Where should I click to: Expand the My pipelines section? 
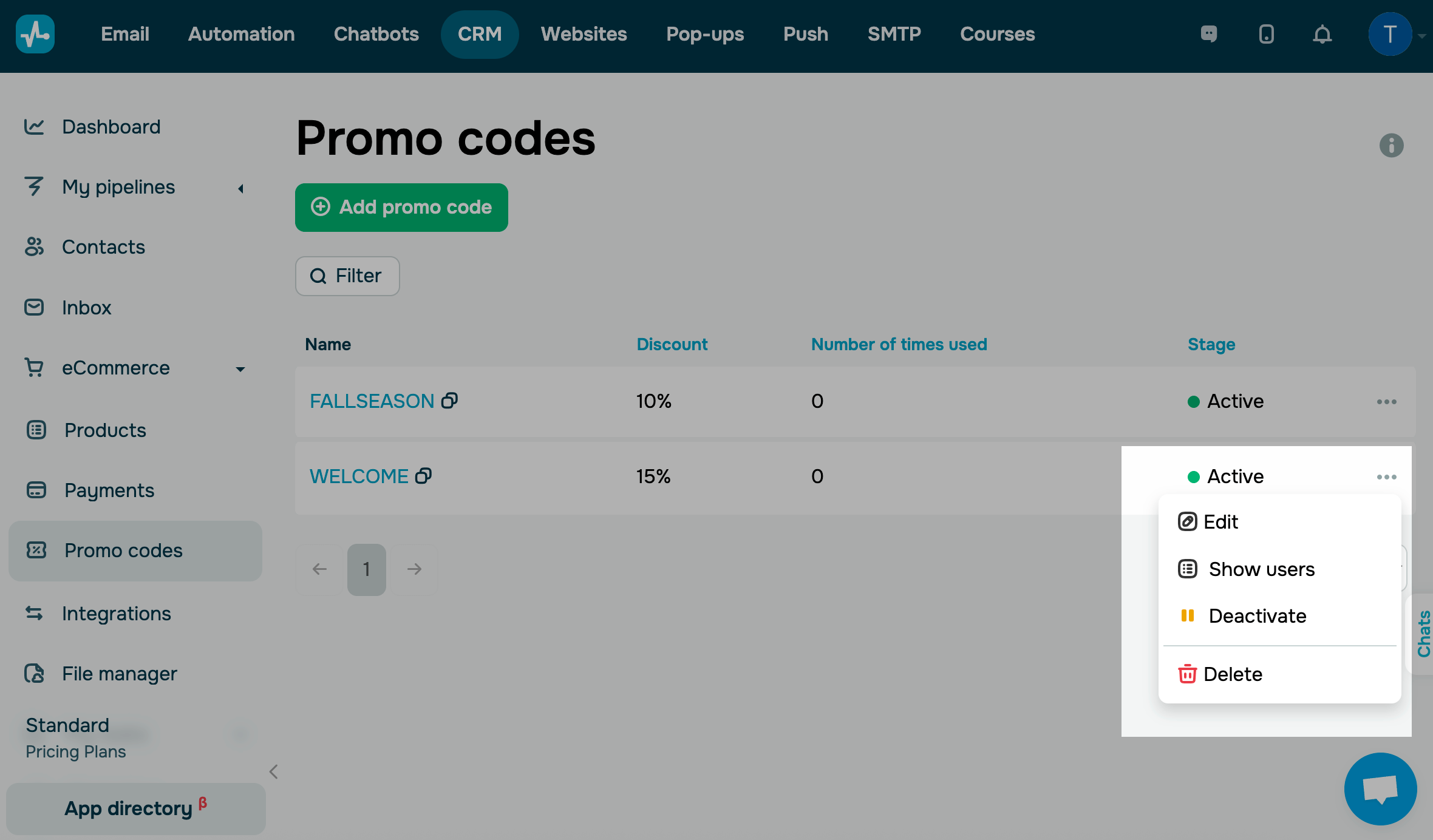(x=241, y=189)
